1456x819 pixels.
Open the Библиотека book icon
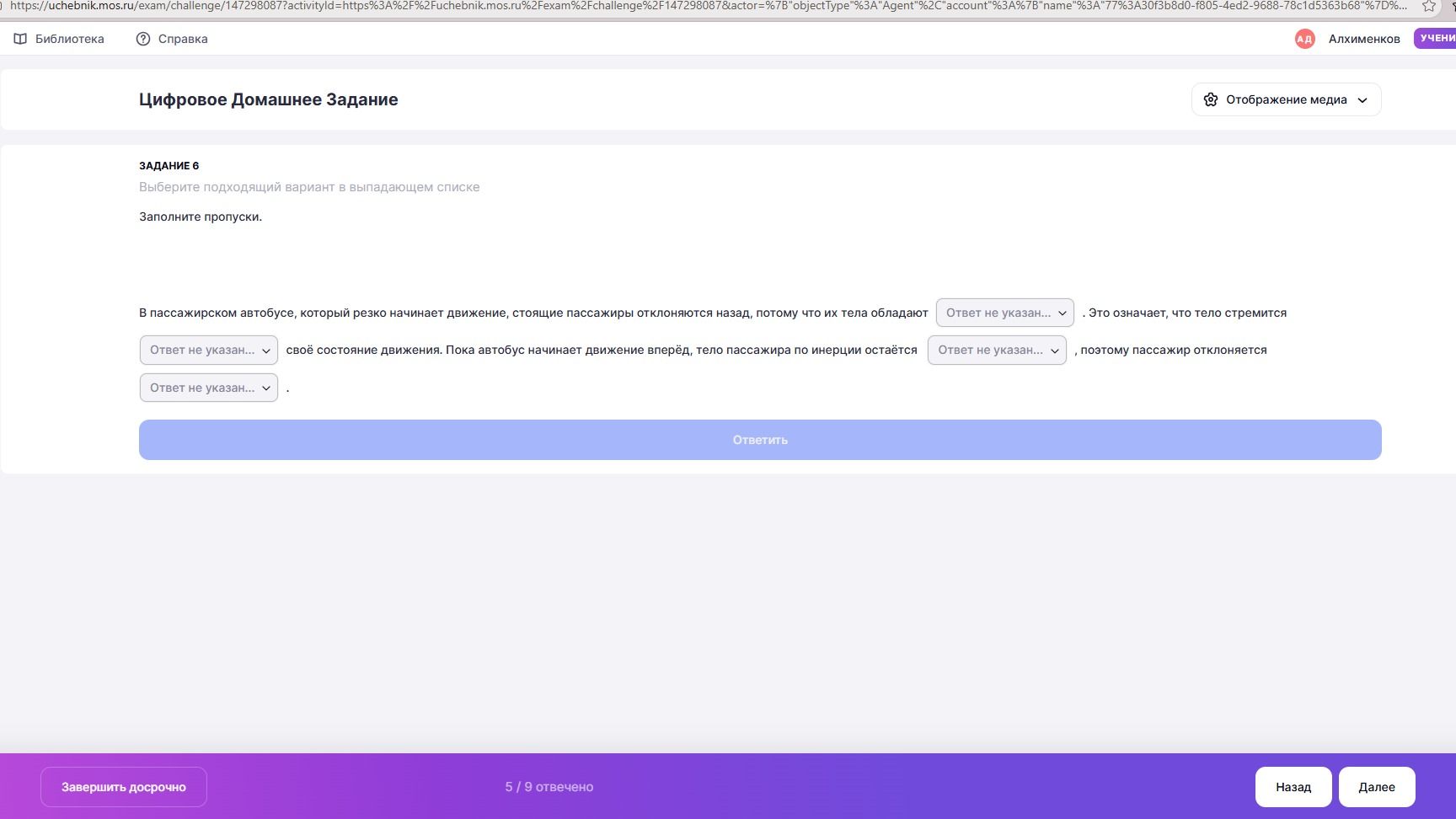[20, 39]
